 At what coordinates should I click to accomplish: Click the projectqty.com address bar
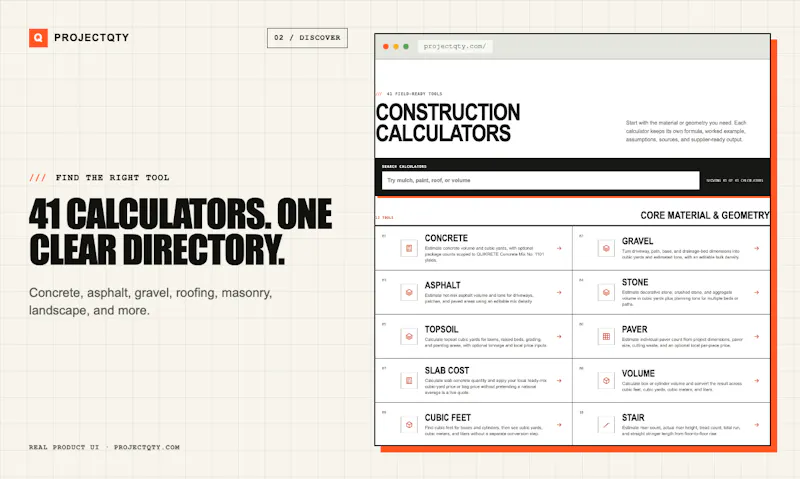coord(455,46)
